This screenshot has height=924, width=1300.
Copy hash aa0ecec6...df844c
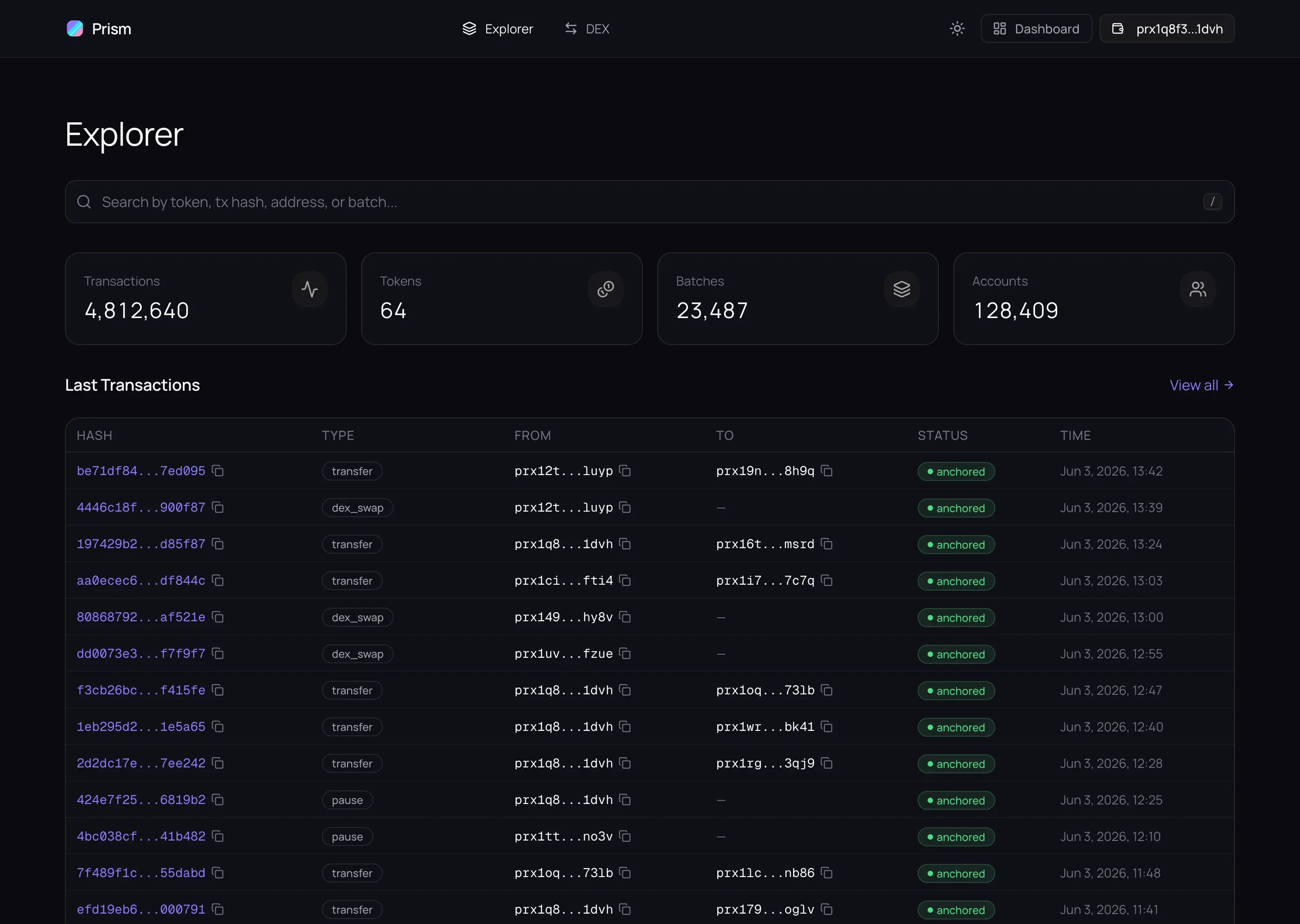(218, 580)
